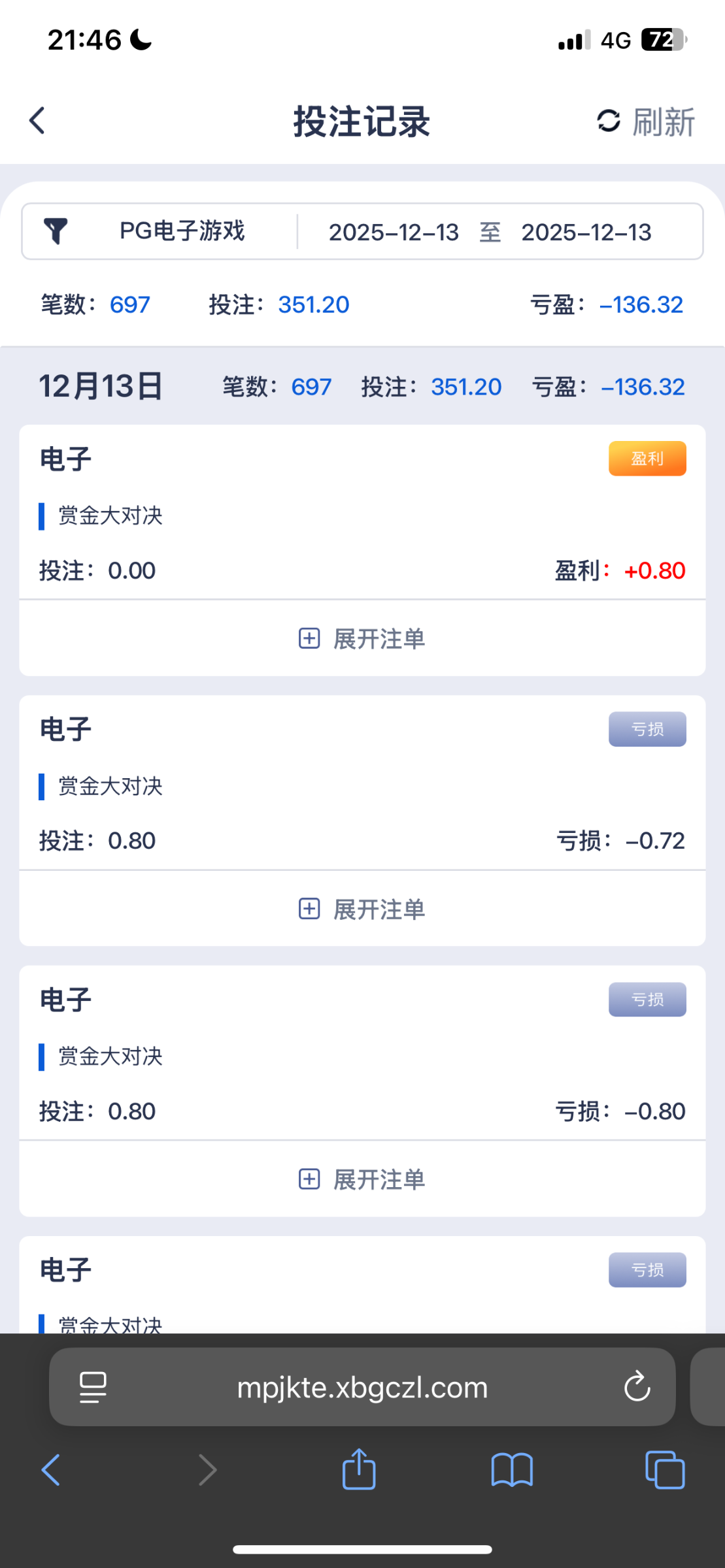
Task: Tap Safari reload arrow in address bar
Action: [x=637, y=1387]
